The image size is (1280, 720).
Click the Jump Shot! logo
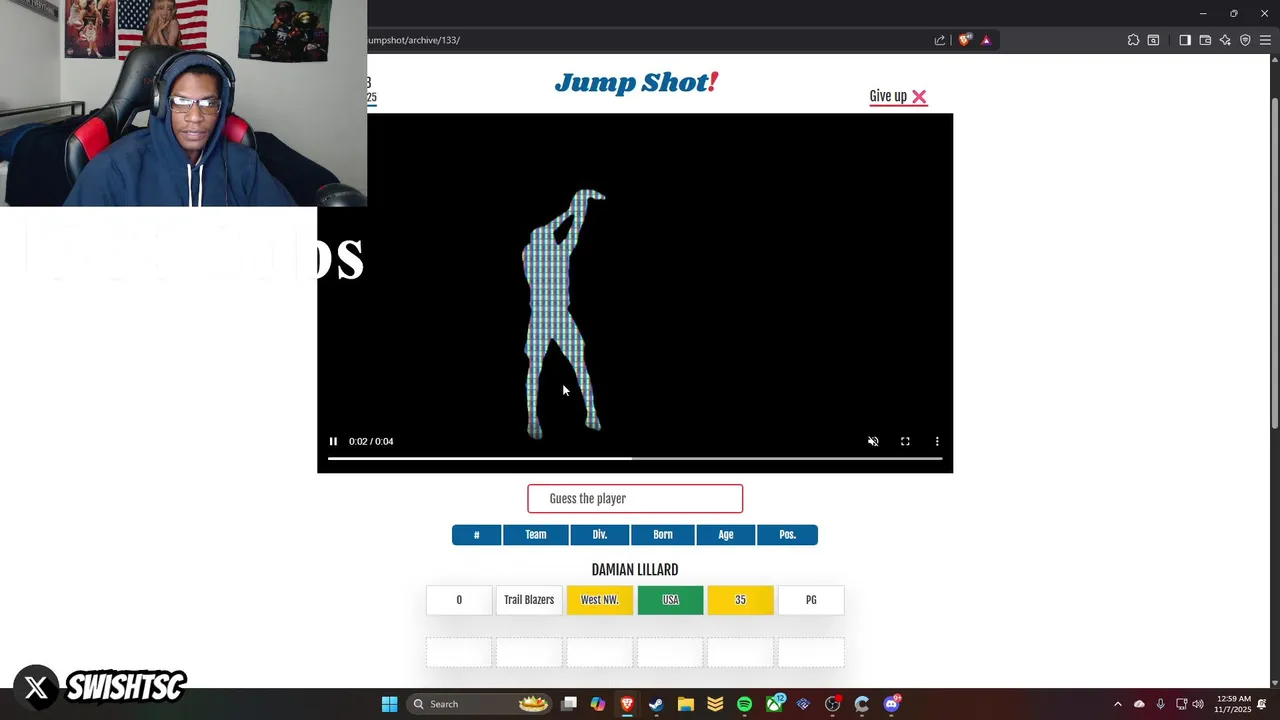(636, 82)
